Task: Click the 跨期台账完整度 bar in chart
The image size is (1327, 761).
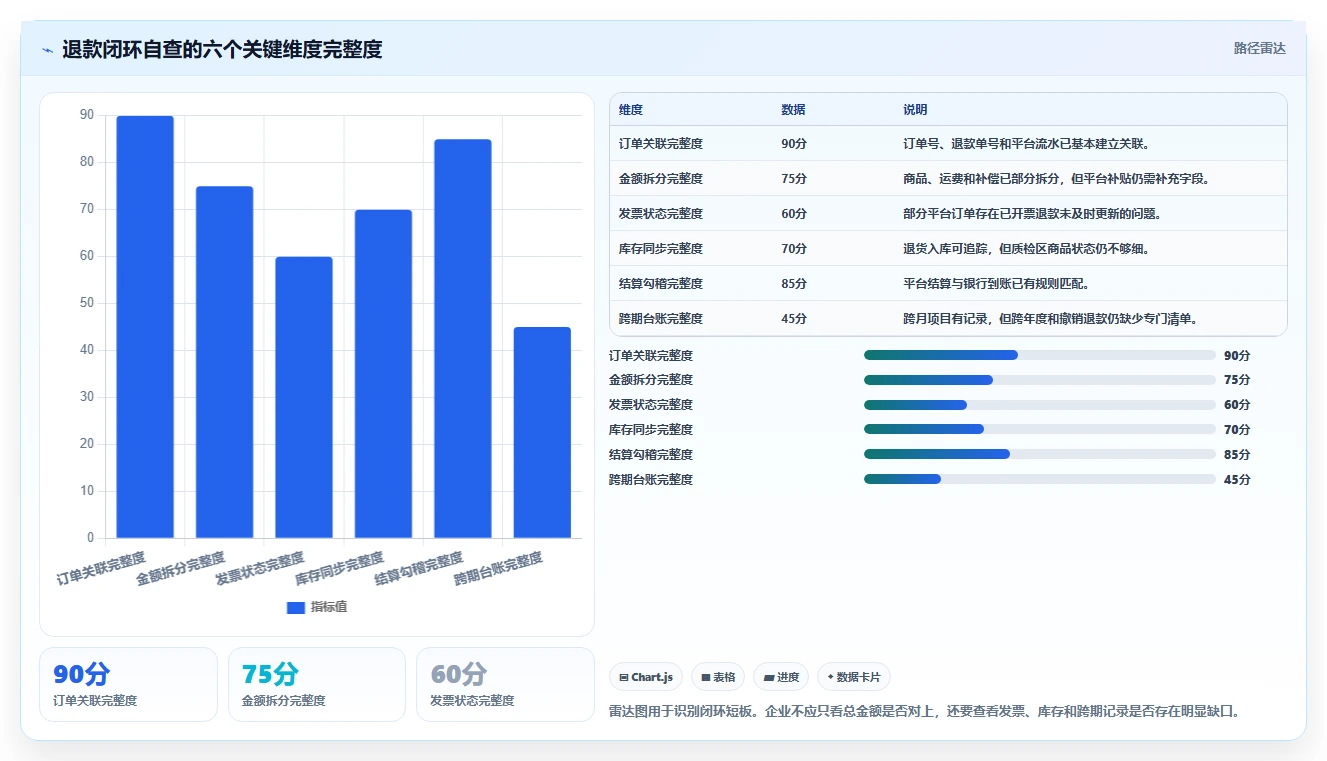Action: [x=542, y=432]
